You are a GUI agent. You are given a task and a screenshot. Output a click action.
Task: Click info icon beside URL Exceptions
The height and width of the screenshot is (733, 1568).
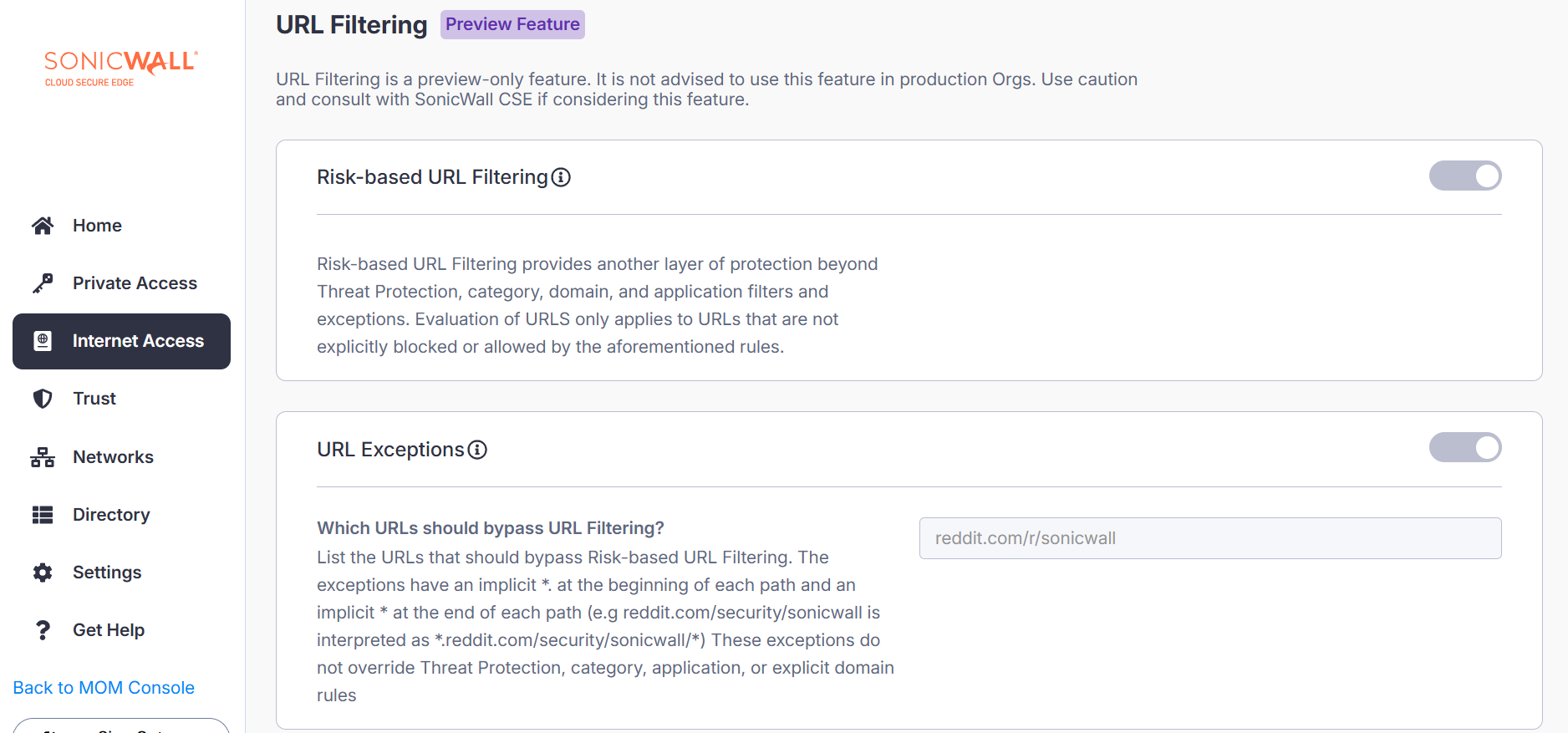coord(477,450)
